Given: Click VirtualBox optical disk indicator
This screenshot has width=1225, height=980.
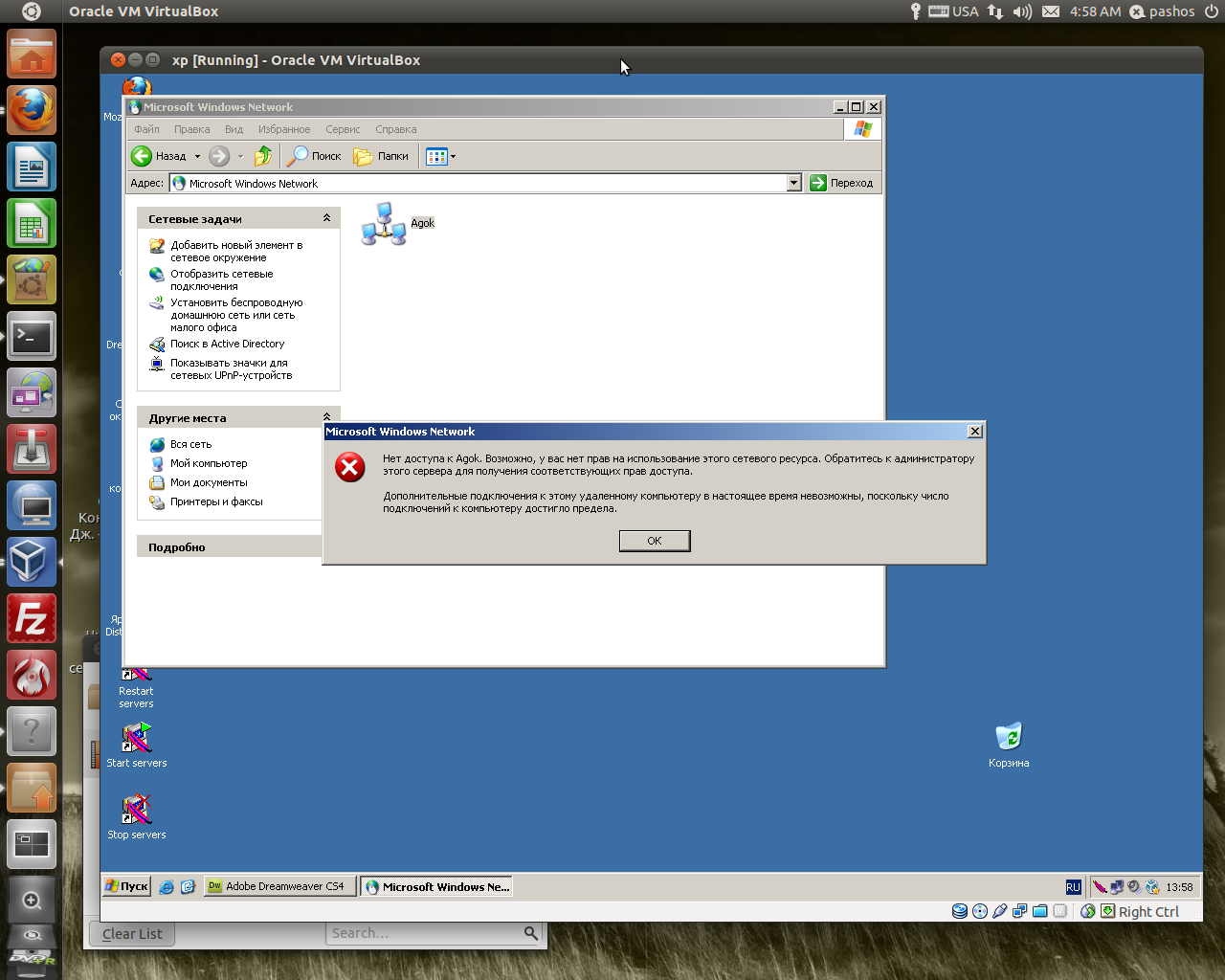Looking at the screenshot, I should (980, 911).
